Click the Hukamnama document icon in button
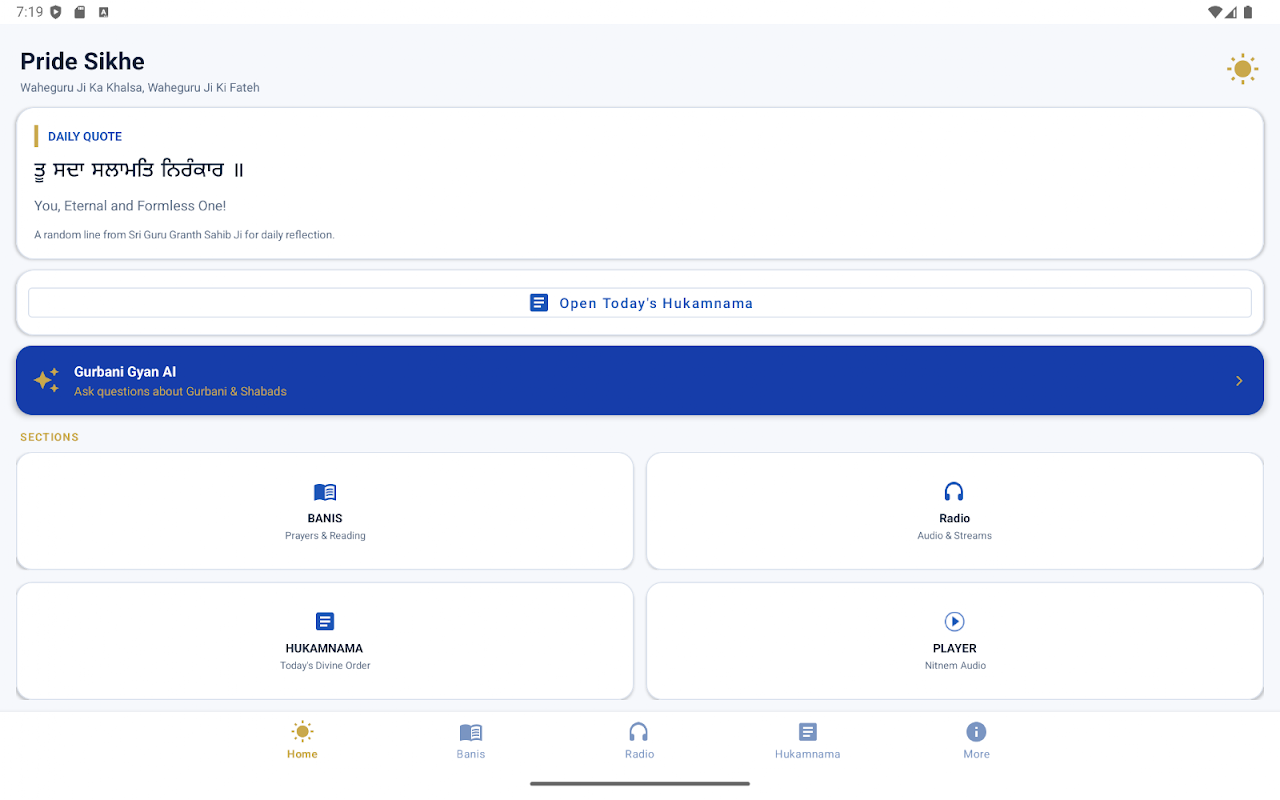Screen dimensions: 1280x800 click(x=539, y=303)
